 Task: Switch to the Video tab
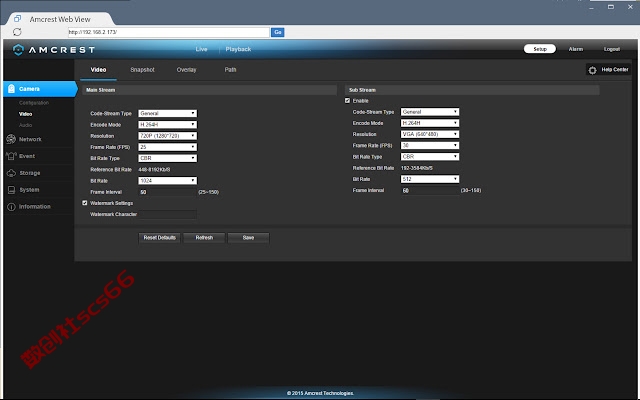coord(98,70)
